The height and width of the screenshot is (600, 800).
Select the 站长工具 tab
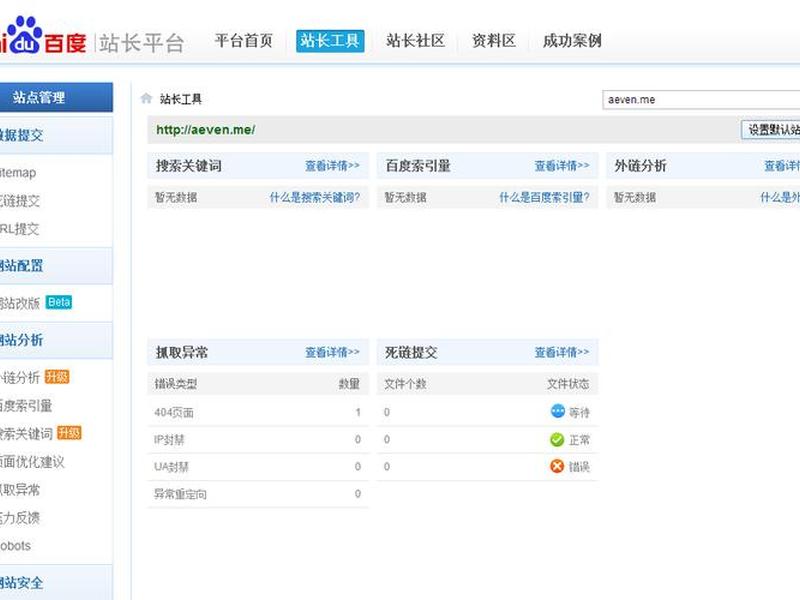(x=330, y=41)
